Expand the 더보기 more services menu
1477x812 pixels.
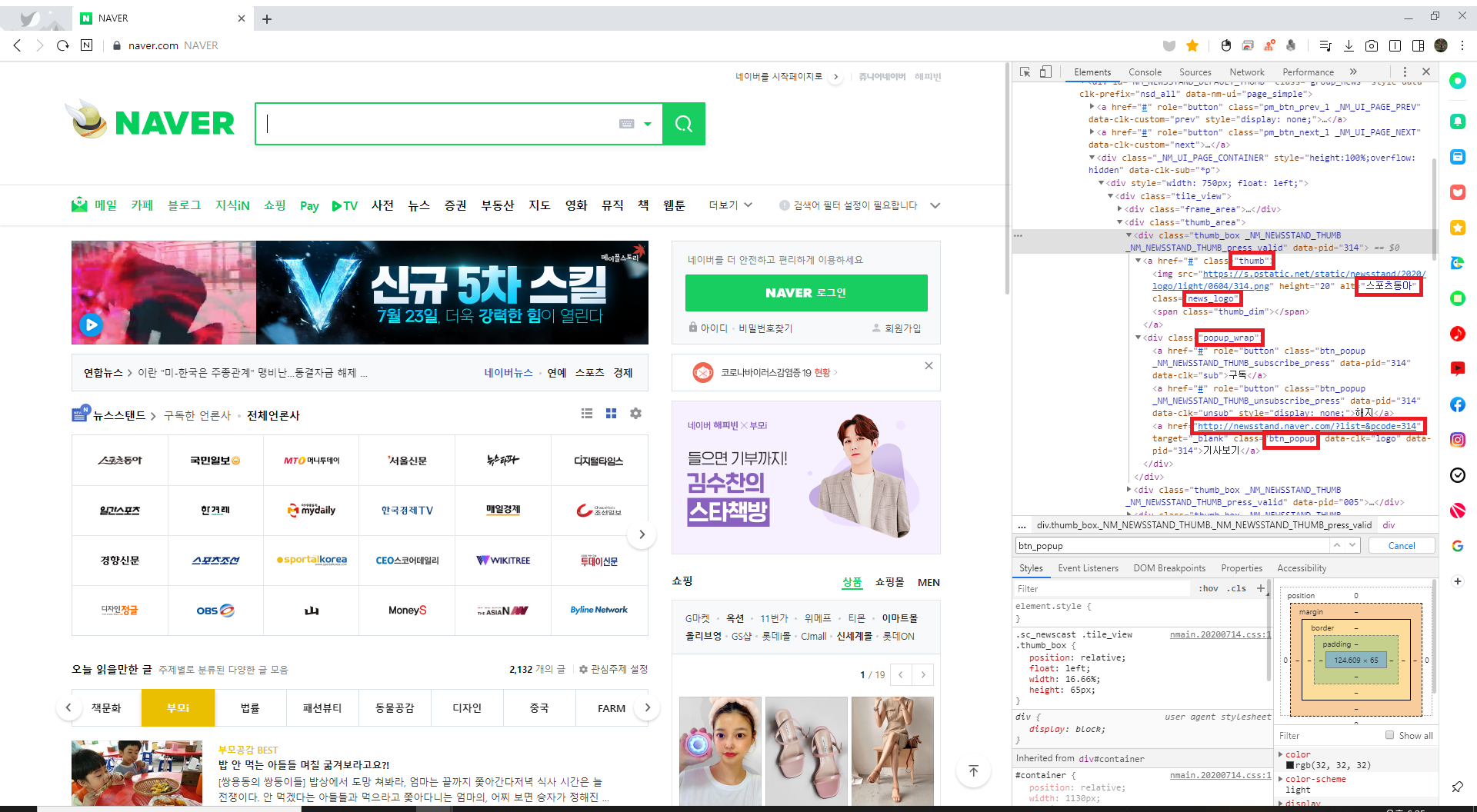pos(730,205)
